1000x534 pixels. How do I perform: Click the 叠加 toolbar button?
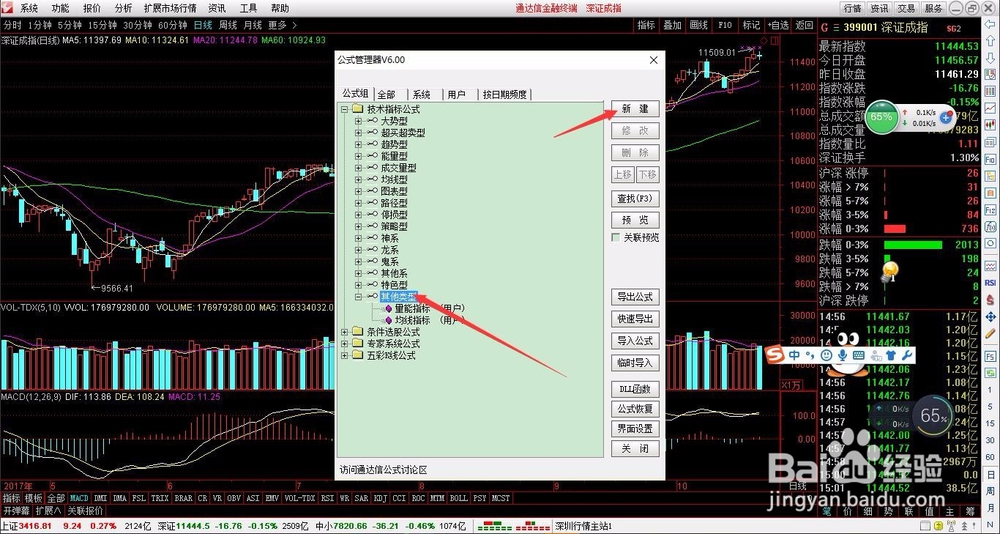tap(672, 26)
